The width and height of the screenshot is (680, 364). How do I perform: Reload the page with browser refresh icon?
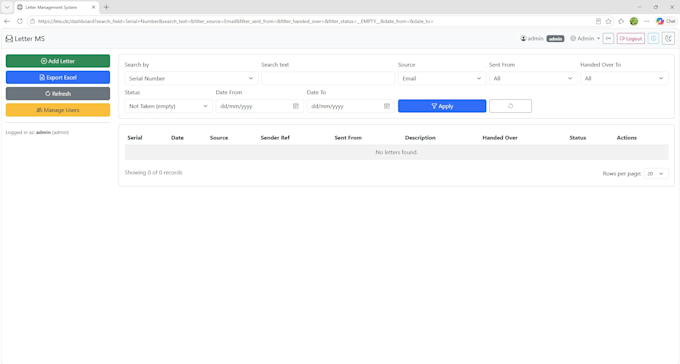click(20, 21)
